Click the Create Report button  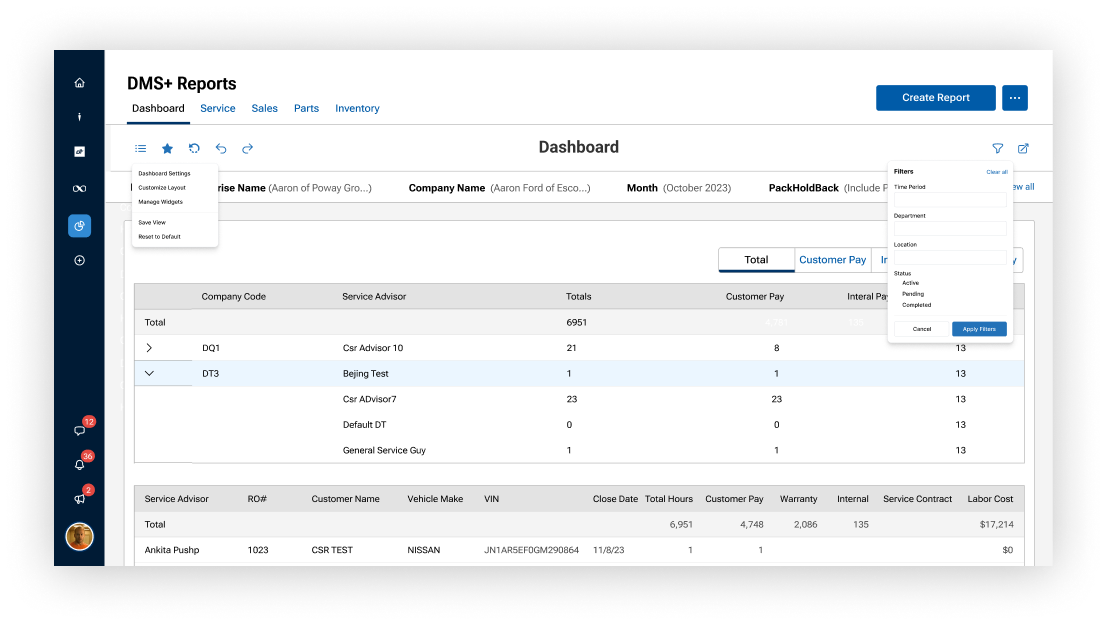[x=935, y=97]
